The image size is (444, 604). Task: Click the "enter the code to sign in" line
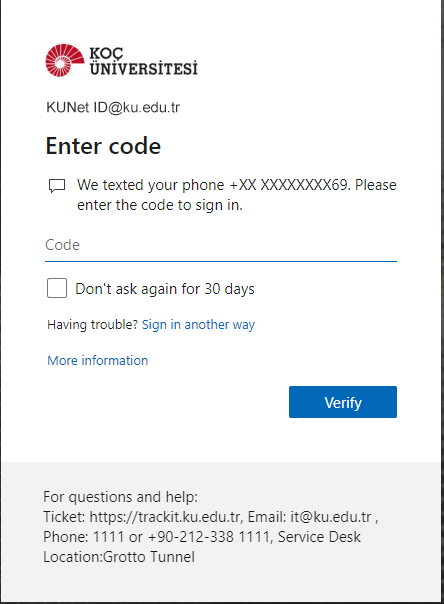click(160, 205)
